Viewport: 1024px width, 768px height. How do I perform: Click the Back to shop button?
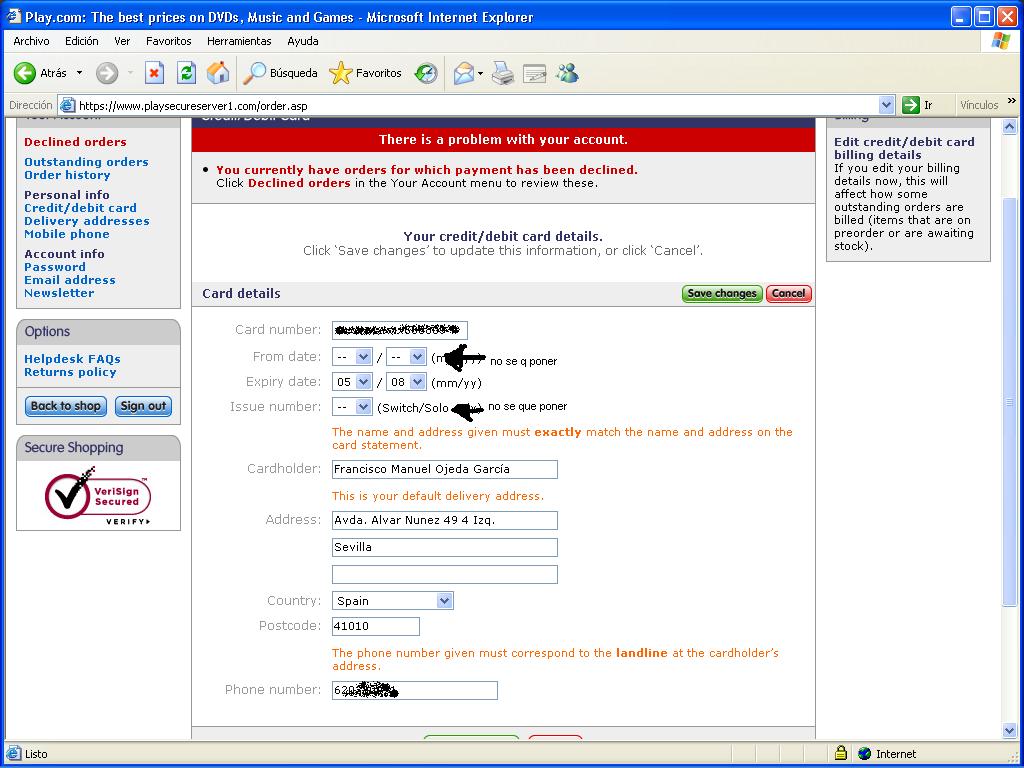coord(66,406)
